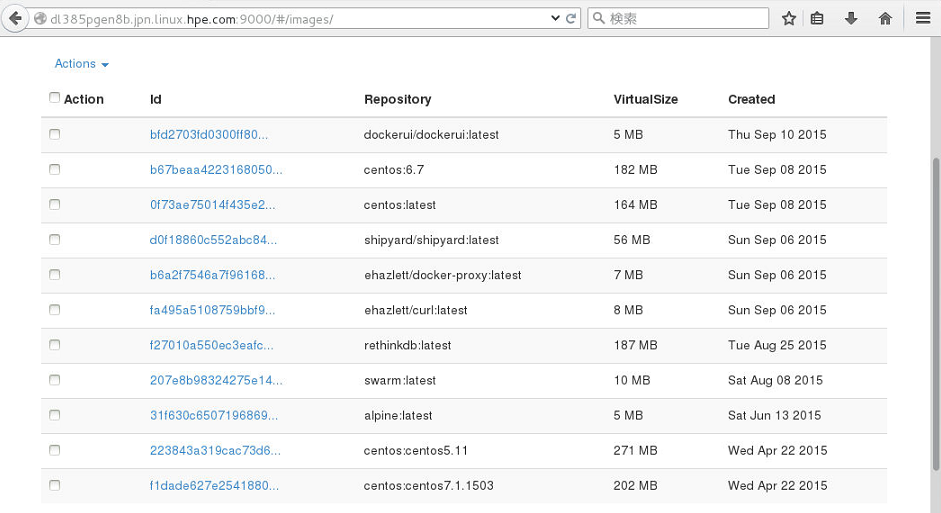This screenshot has width=941, height=513.
Task: Open the URL bar history dropdown arrow
Action: click(x=555, y=19)
